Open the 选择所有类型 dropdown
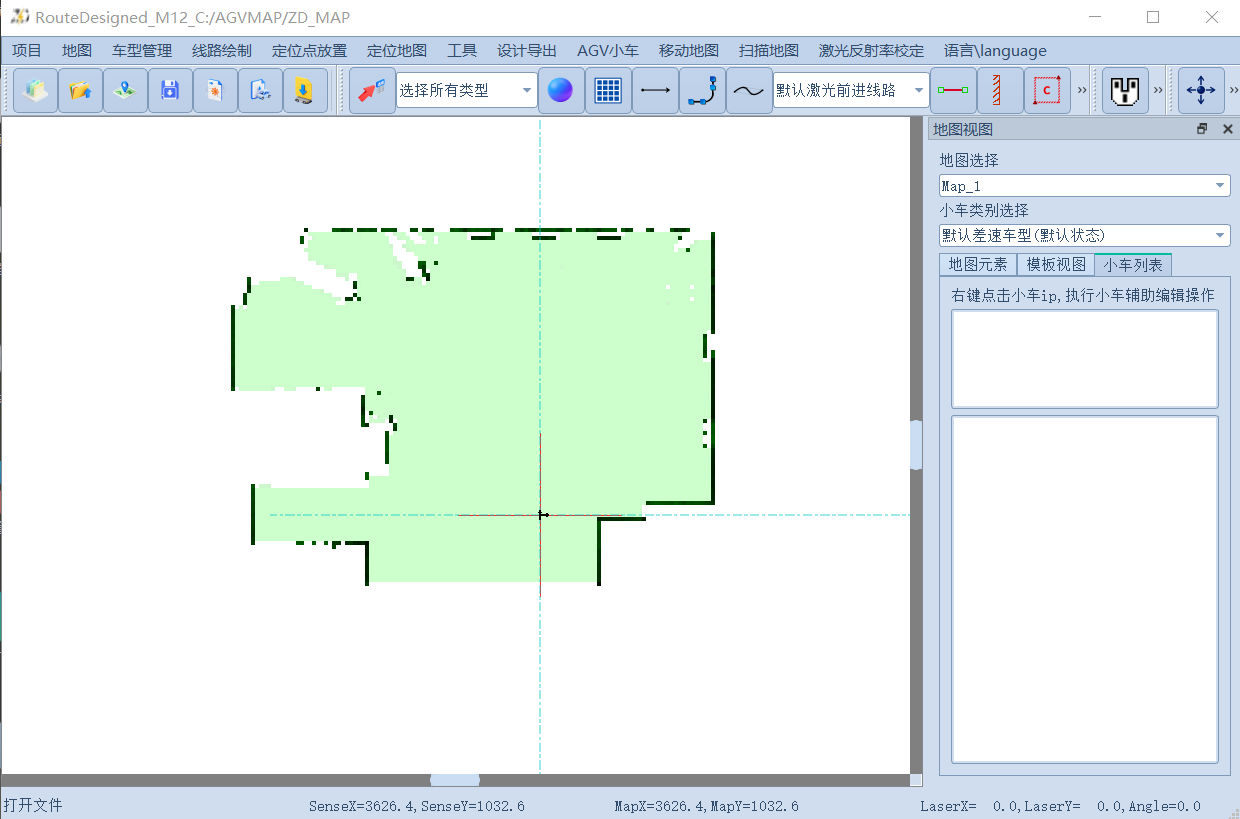The image size is (1240, 819). [x=467, y=91]
